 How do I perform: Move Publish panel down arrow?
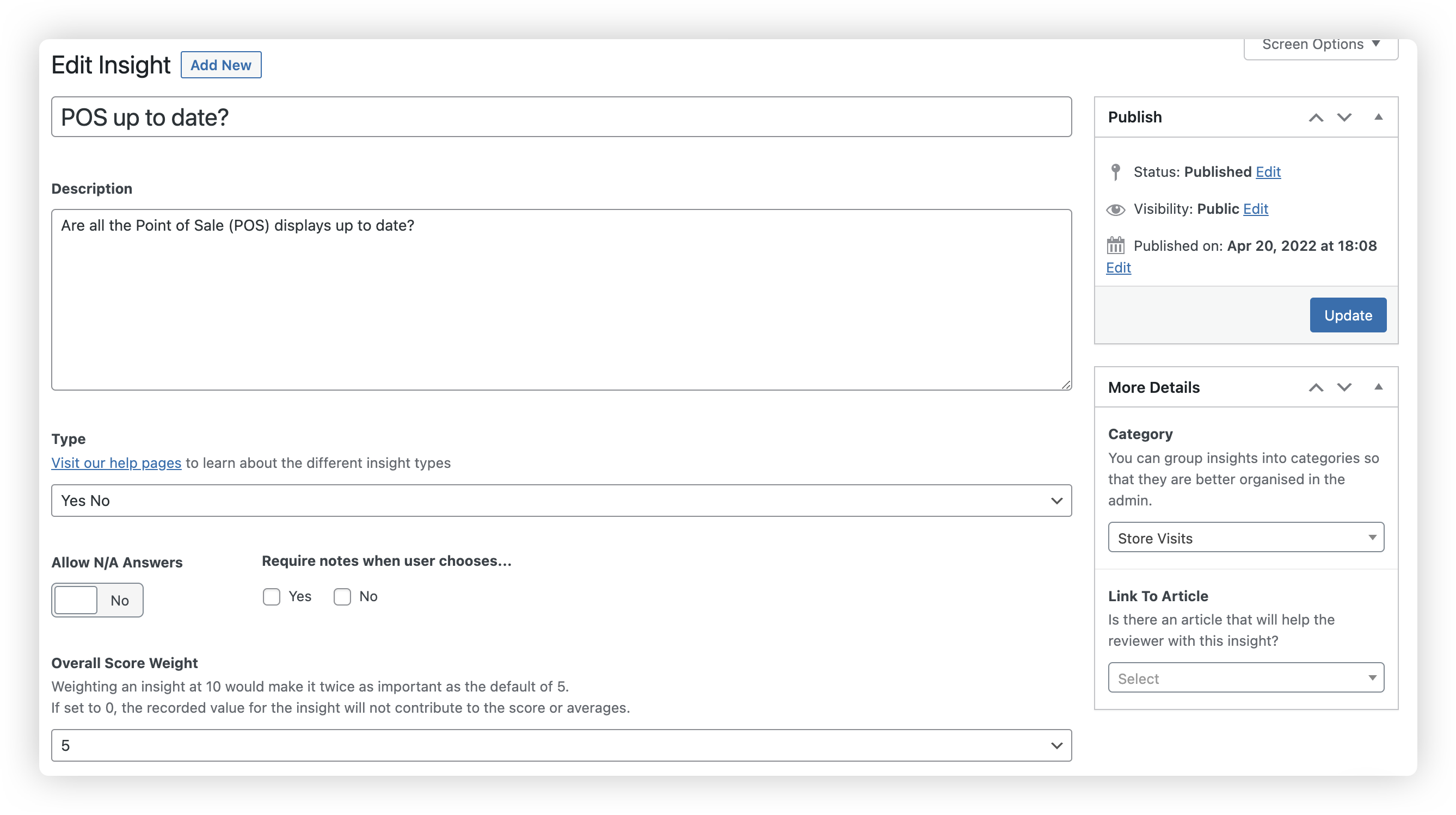1344,118
